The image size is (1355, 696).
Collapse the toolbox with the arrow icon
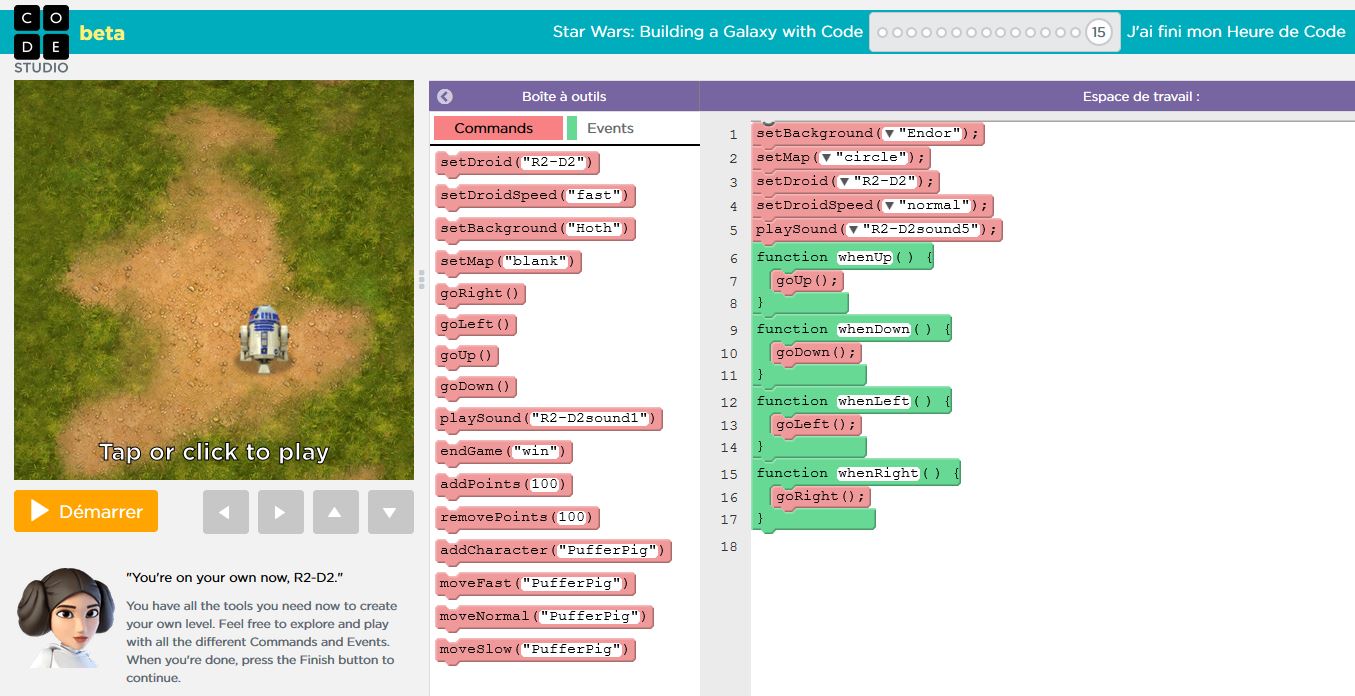445,97
